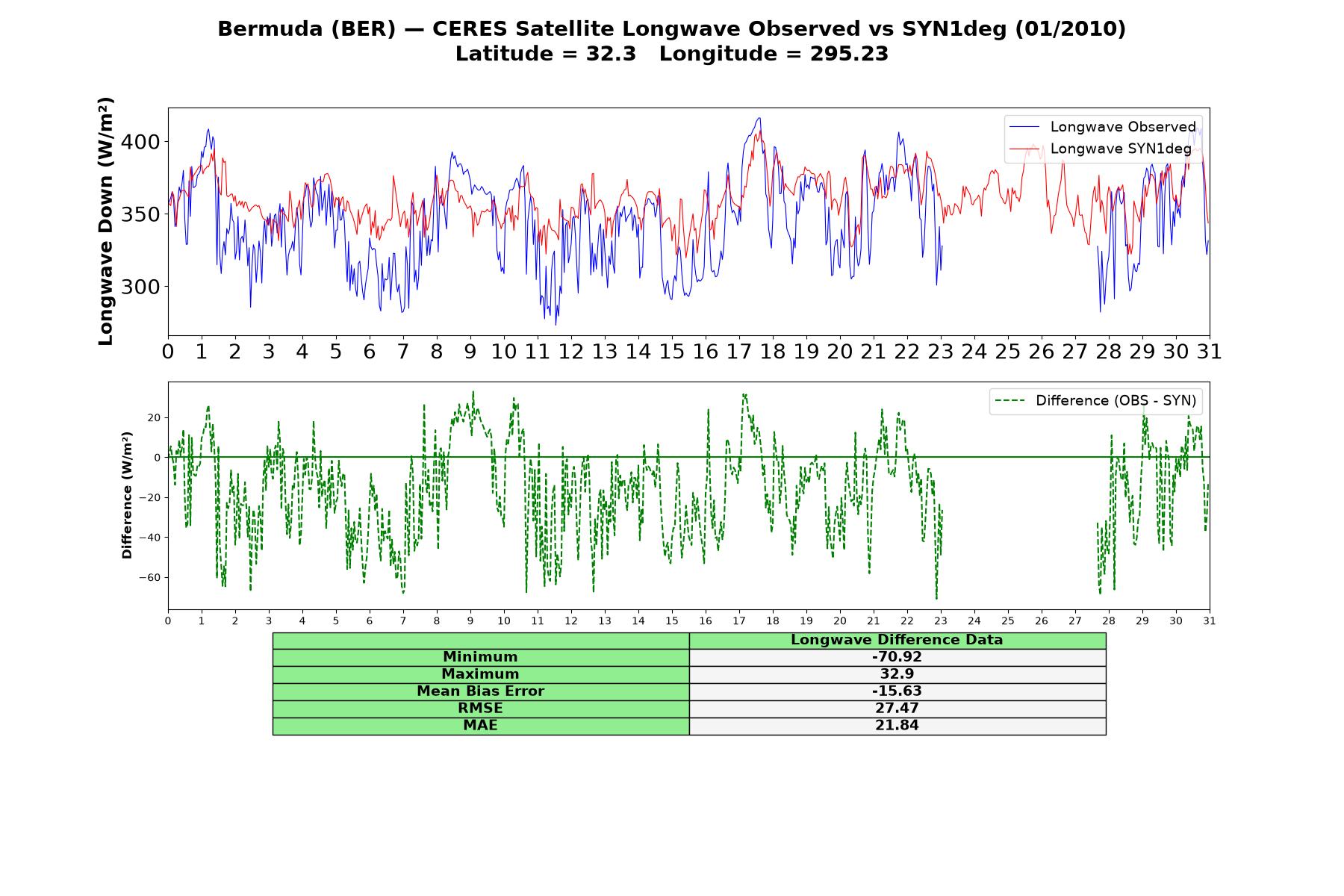Click the Mean Bias Error table cell

click(480, 691)
